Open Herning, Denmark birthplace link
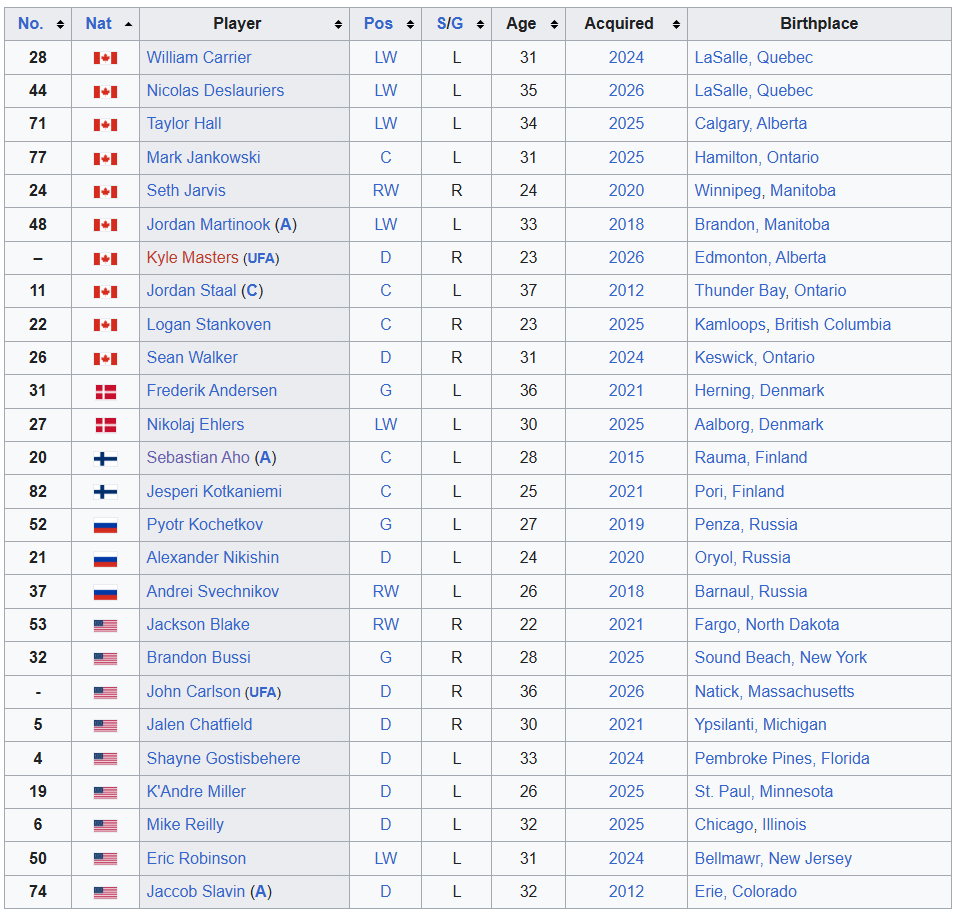 [x=759, y=390]
